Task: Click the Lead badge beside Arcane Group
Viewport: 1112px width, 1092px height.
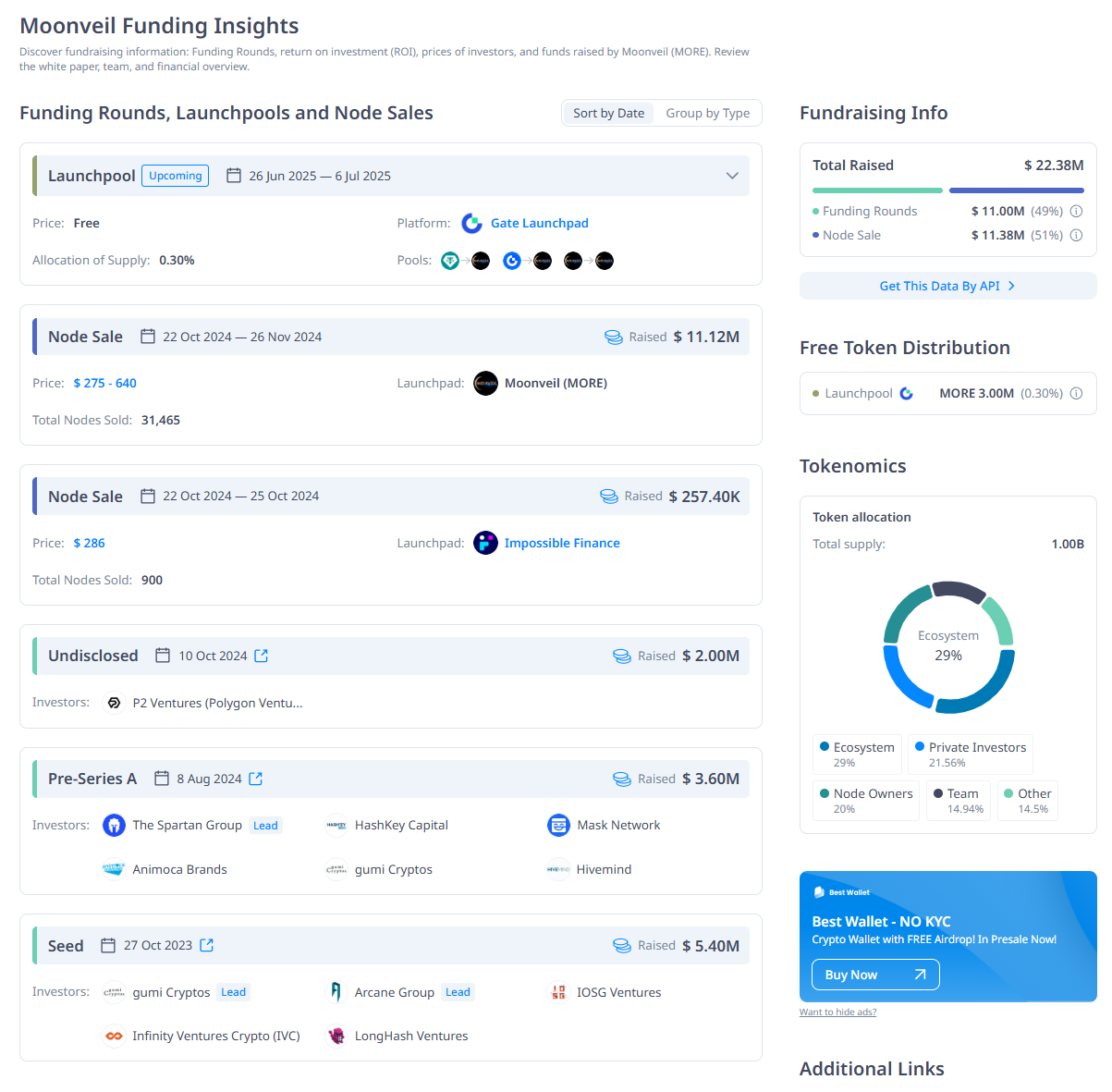Action: 458,992
